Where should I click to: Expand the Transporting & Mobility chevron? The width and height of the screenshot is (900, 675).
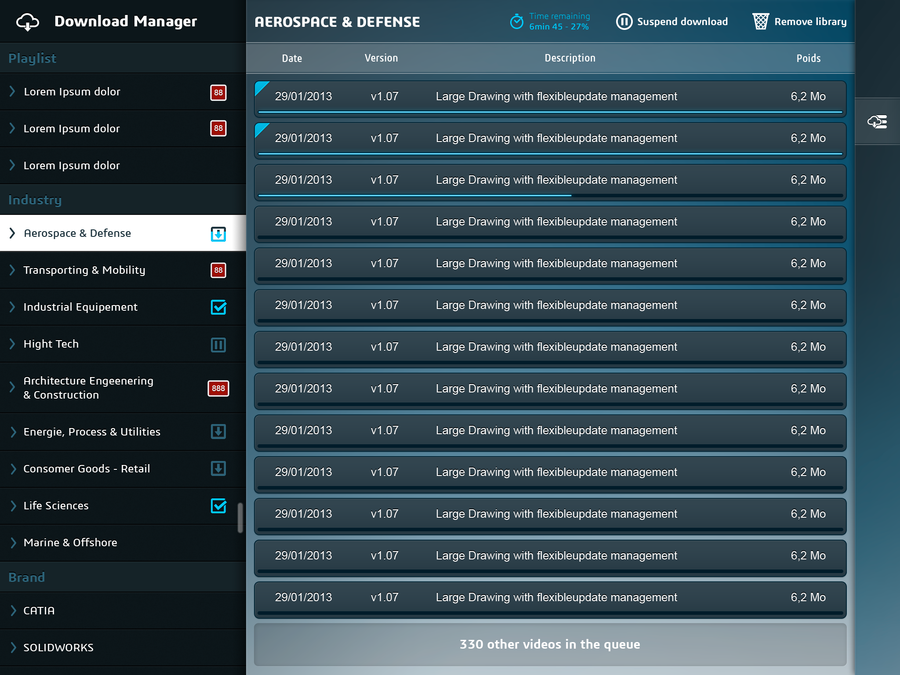(x=13, y=270)
